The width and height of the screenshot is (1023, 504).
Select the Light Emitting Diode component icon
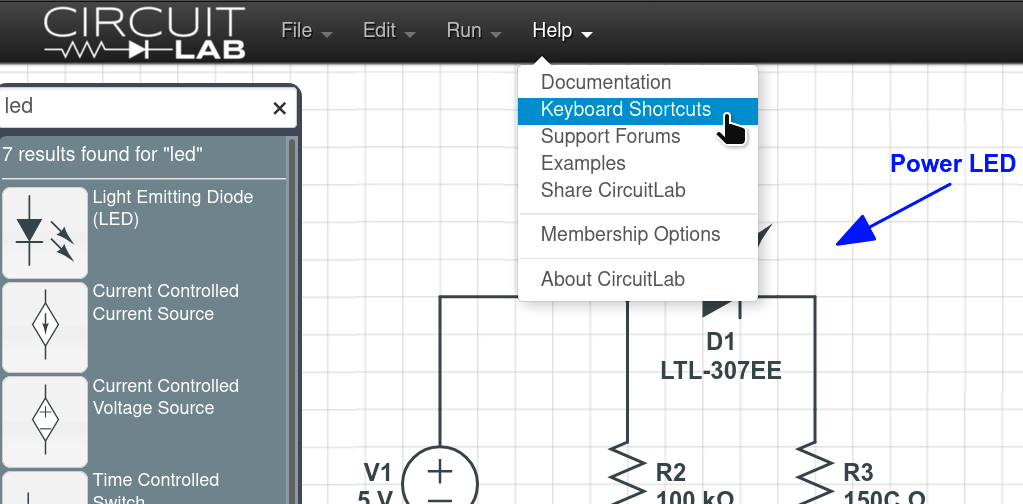tap(44, 233)
